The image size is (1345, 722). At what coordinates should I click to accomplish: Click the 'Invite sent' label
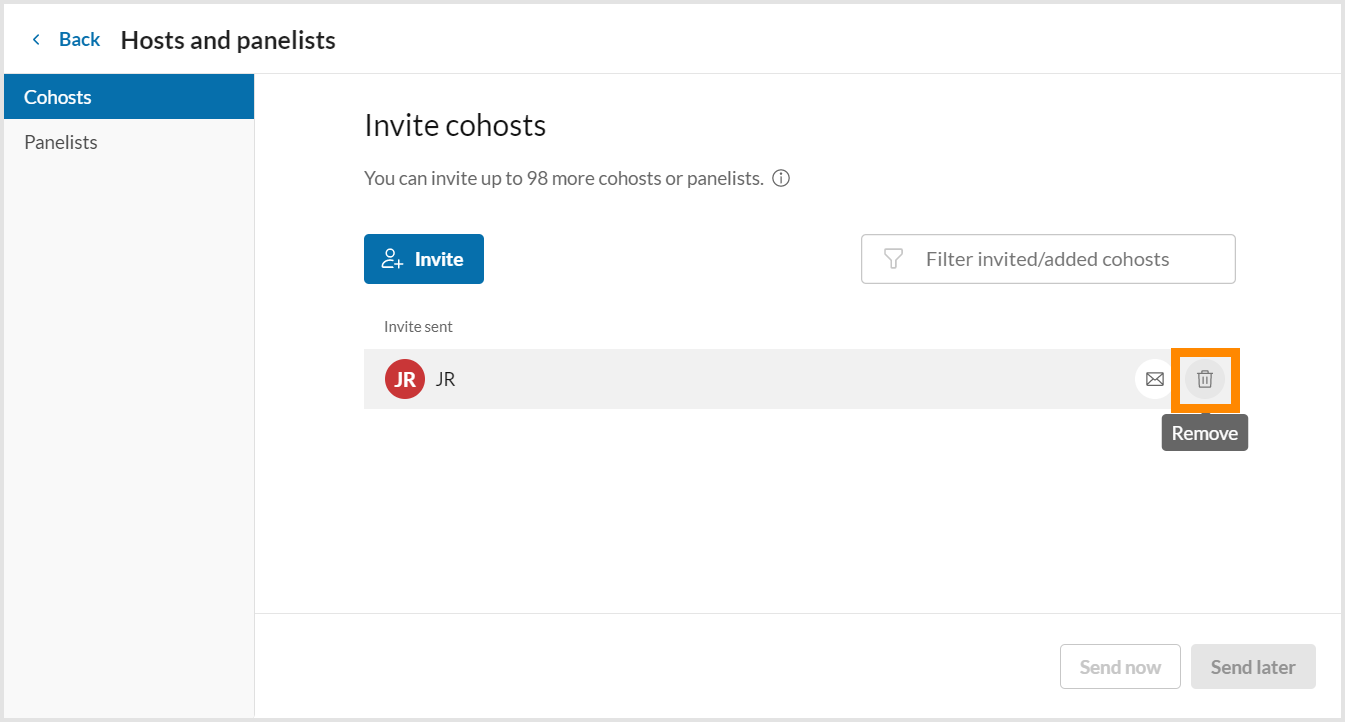(x=418, y=327)
